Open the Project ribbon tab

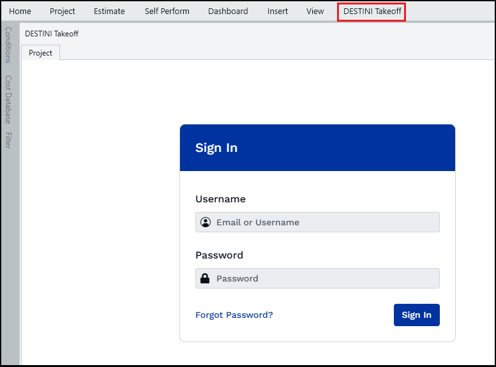click(x=62, y=11)
